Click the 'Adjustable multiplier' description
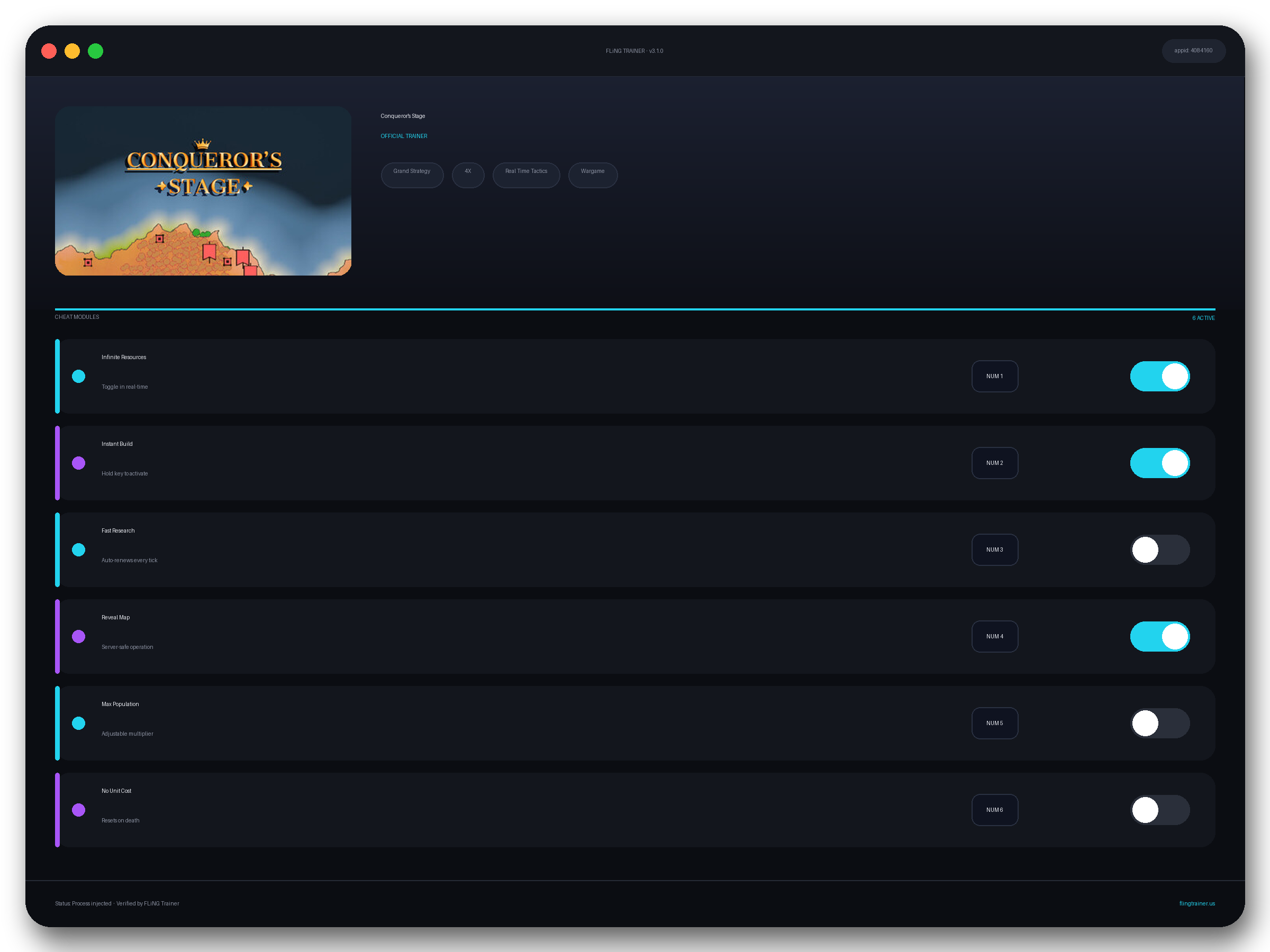1270x952 pixels. (128, 734)
